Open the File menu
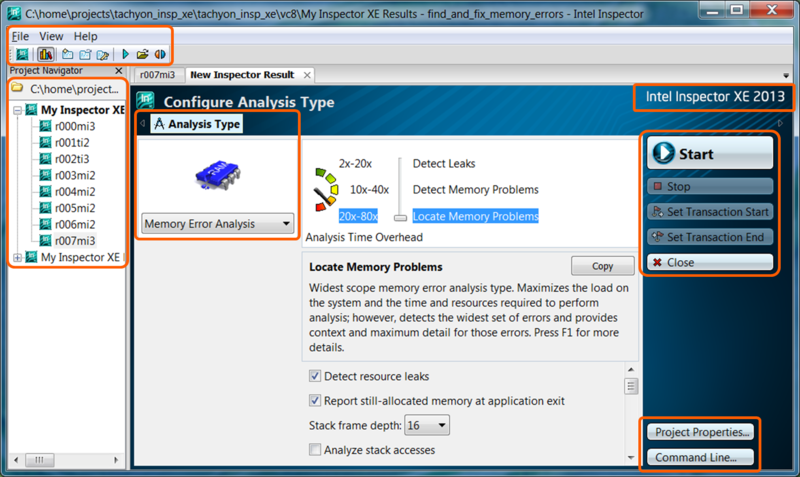Screen dimensions: 800x477 point(20,36)
